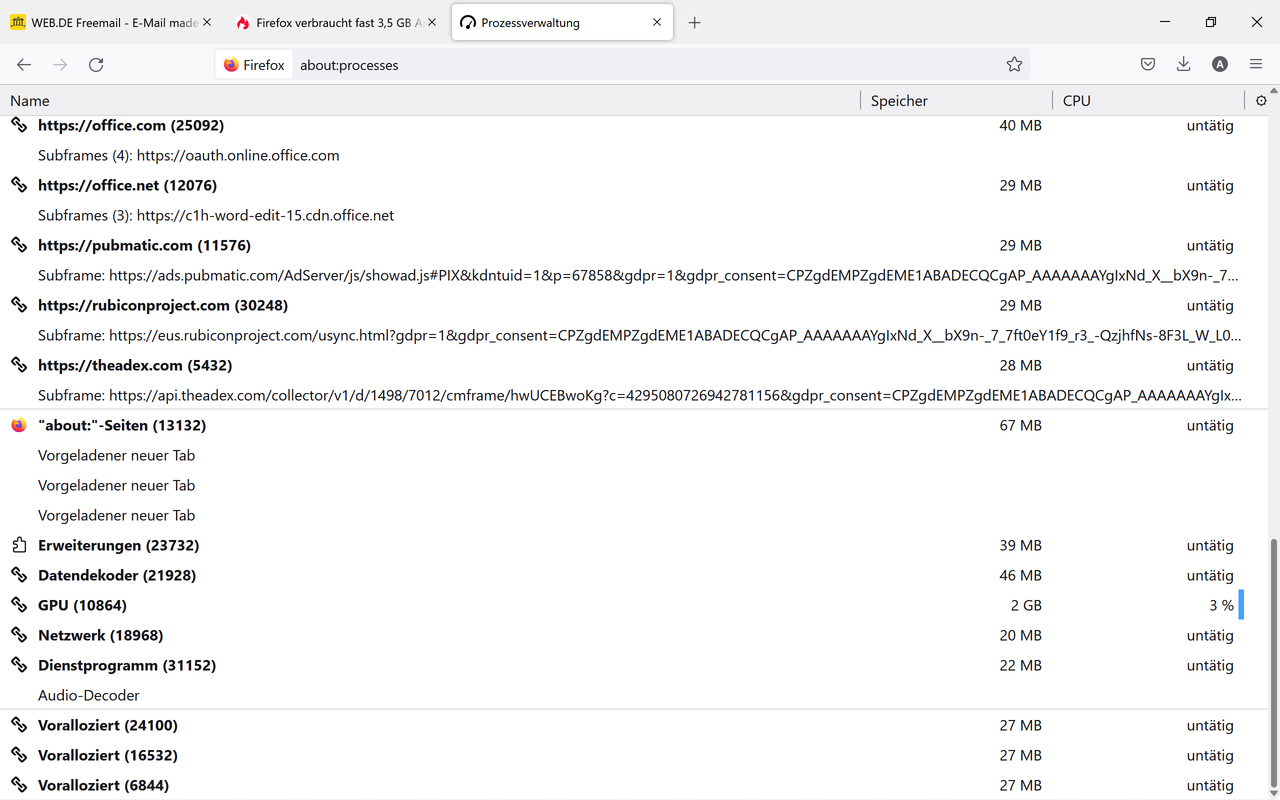Open the Pocket save icon
The height and width of the screenshot is (800, 1280).
pos(1148,64)
